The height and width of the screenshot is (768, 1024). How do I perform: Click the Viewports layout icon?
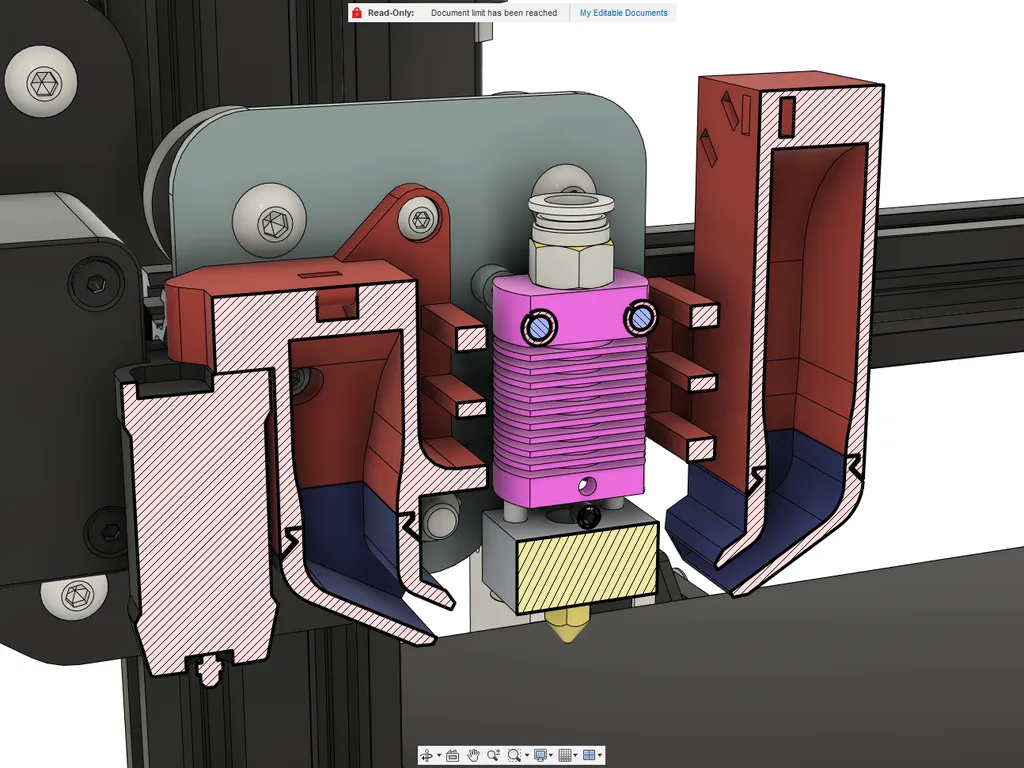click(589, 755)
